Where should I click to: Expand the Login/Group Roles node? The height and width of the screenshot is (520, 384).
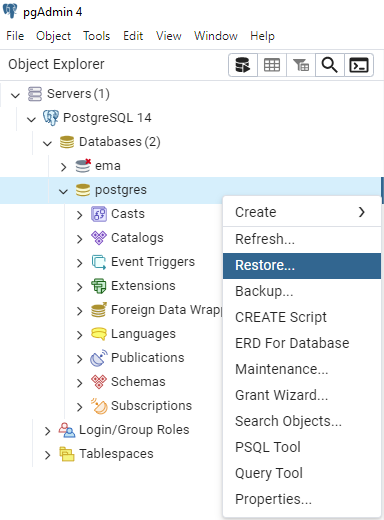pos(47,431)
